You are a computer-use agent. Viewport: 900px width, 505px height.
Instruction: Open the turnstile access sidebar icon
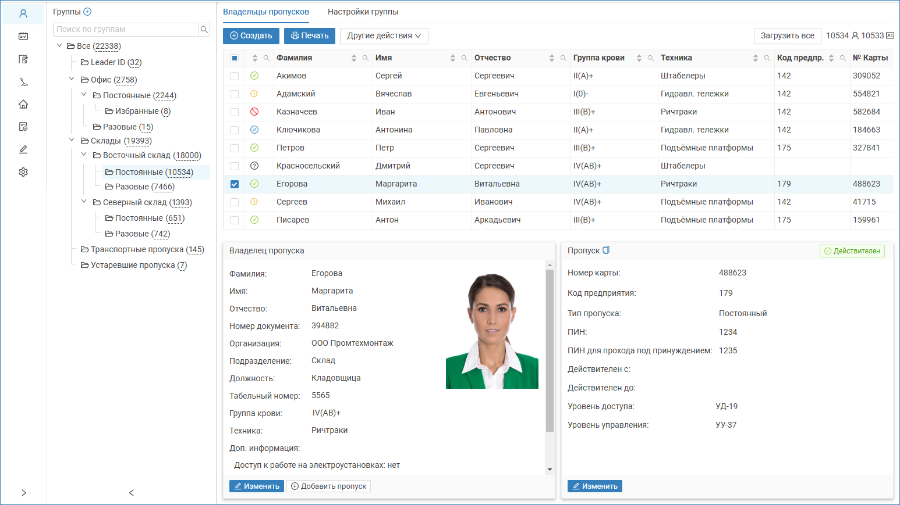click(x=23, y=82)
